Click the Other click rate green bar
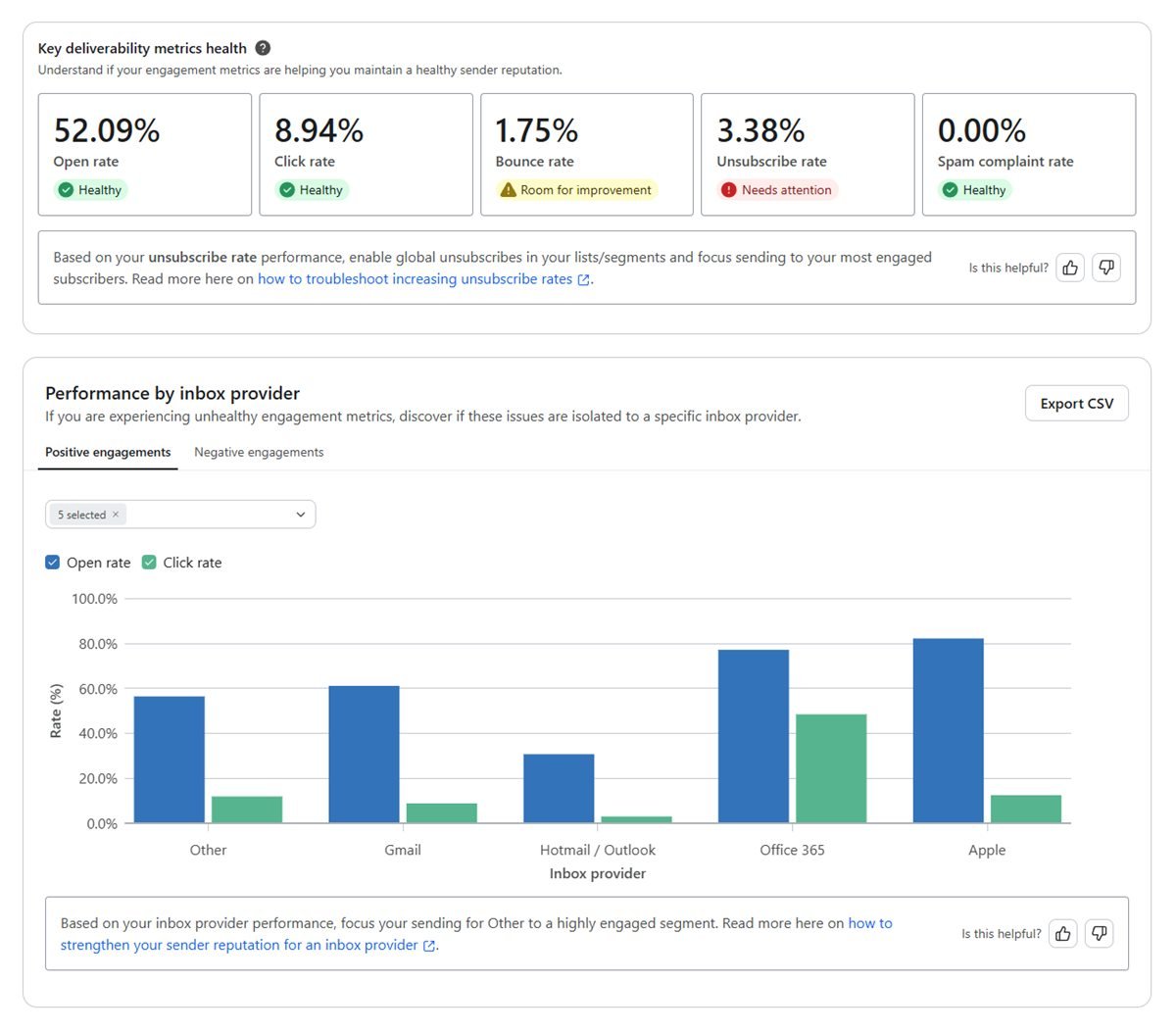Viewport: 1176px width, 1032px height. tap(247, 810)
